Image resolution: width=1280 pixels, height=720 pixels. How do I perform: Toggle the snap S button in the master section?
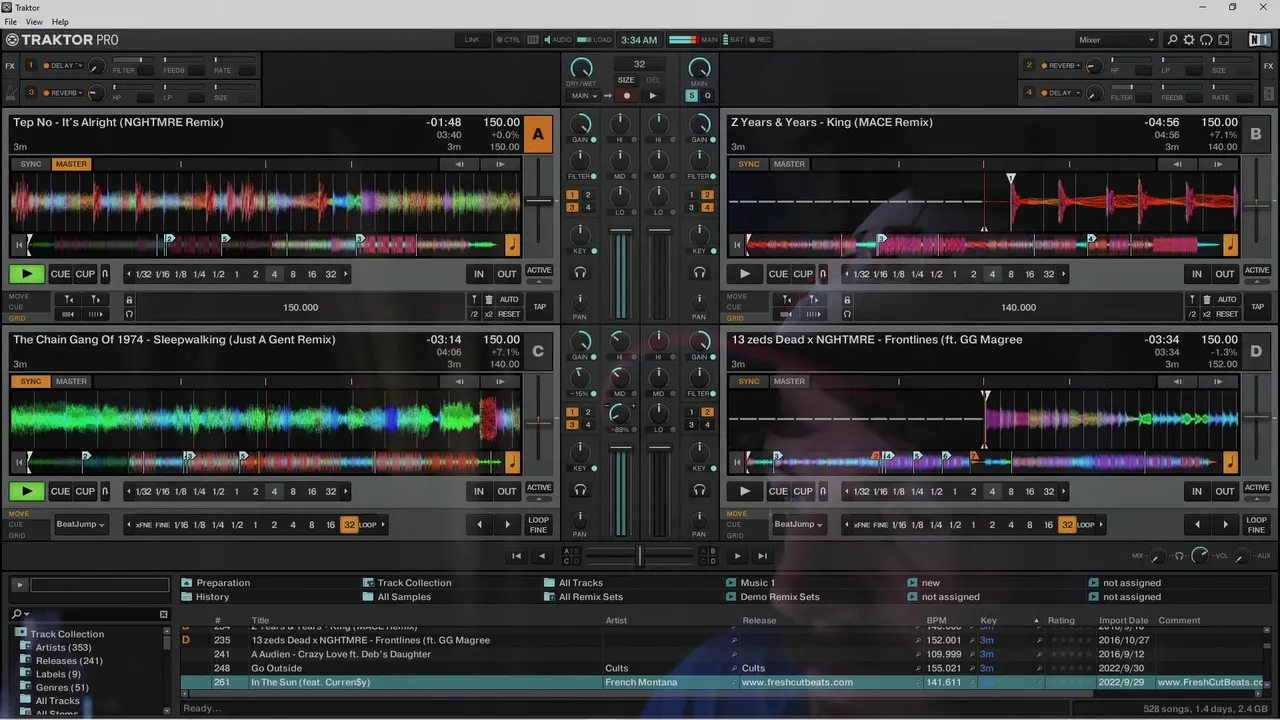pos(691,96)
